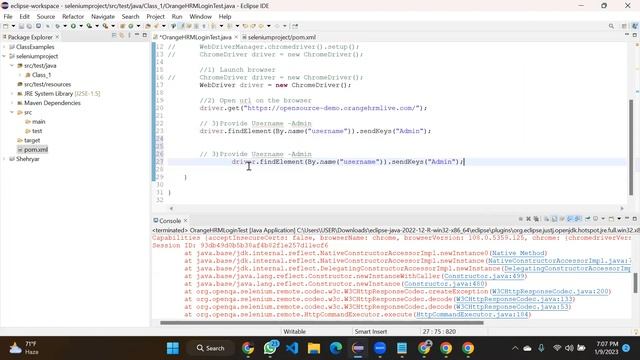This screenshot has height=360, width=640.
Task: Click the New Java Class toolbar icon
Action: click(x=131, y=26)
